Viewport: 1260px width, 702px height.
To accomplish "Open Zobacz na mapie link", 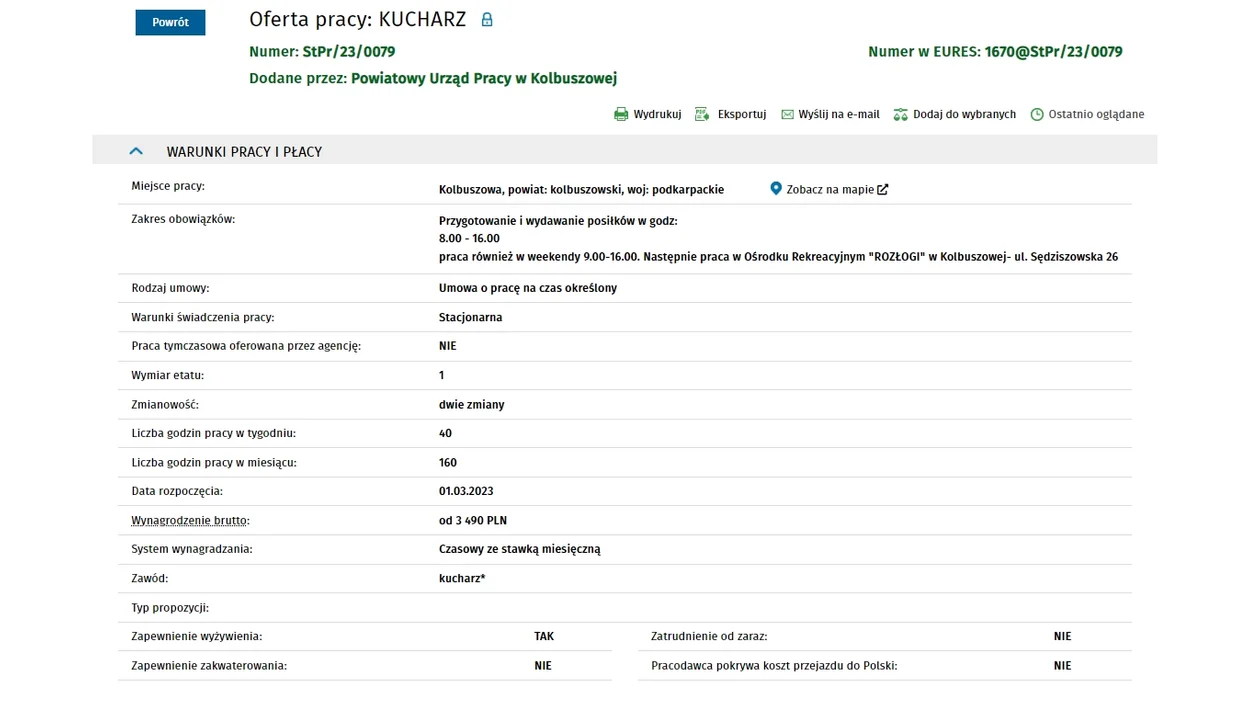I will 830,189.
